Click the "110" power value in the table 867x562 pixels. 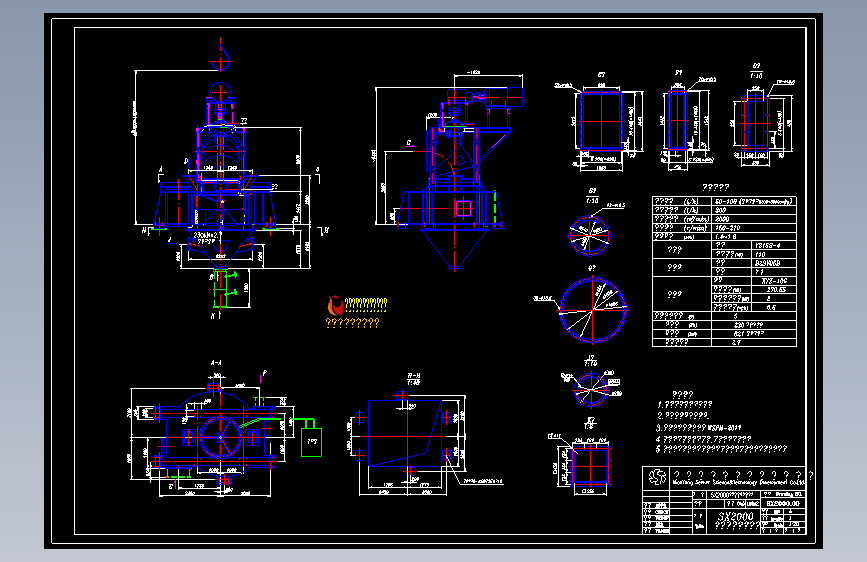coord(760,254)
